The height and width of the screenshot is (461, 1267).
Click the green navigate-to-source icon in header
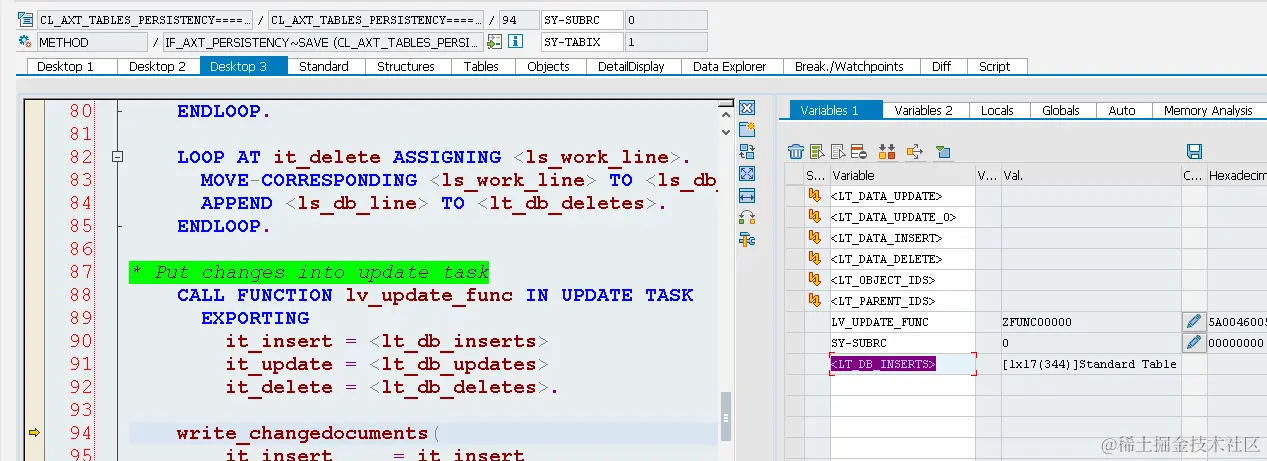(x=495, y=42)
